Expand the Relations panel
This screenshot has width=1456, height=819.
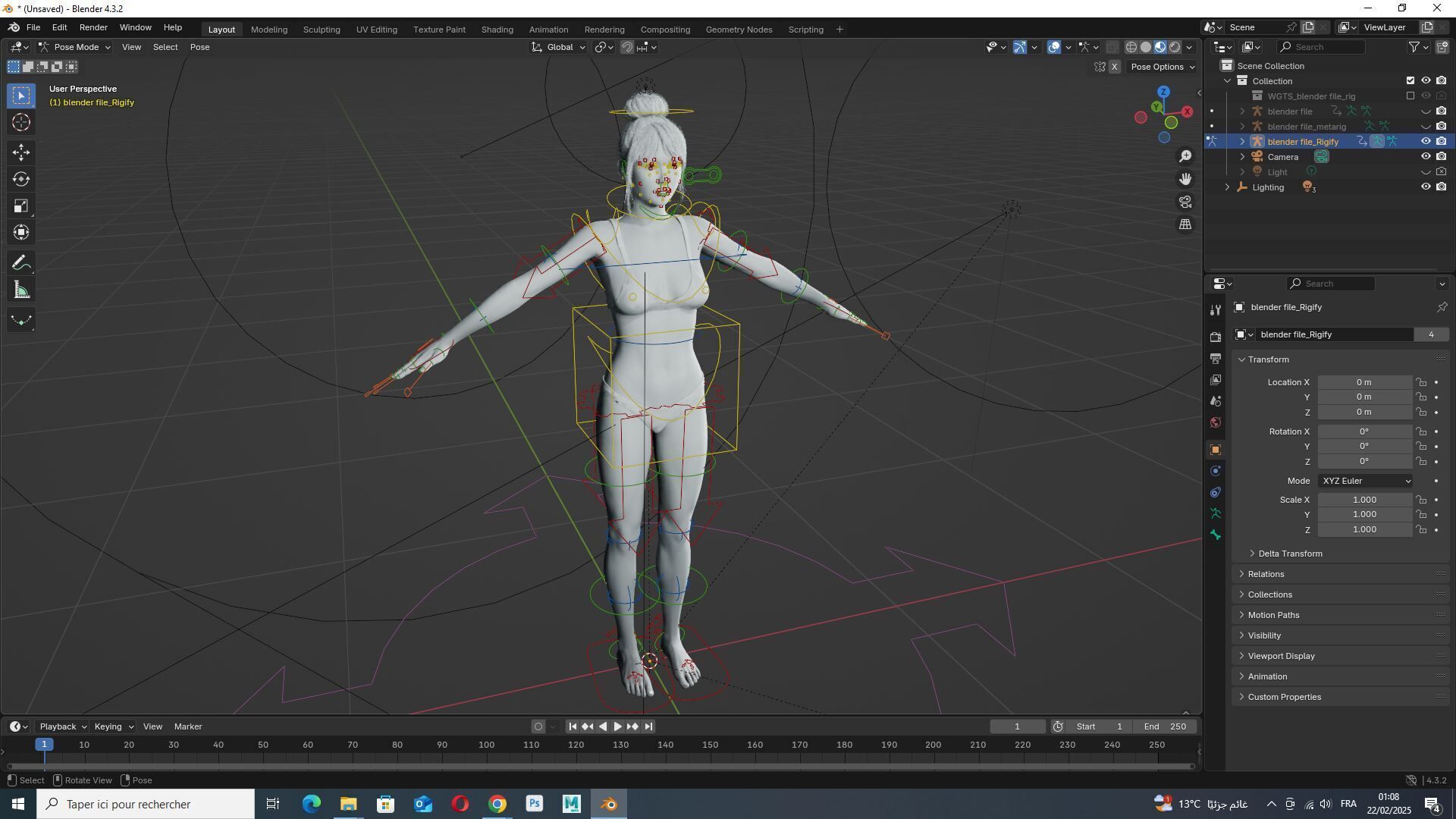1265,574
